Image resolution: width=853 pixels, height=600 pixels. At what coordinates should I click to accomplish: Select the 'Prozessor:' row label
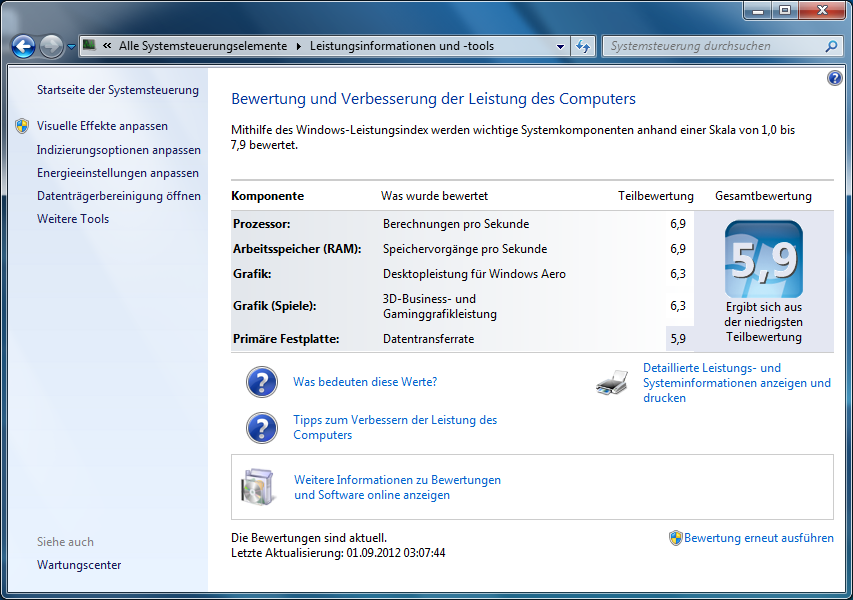(262, 224)
